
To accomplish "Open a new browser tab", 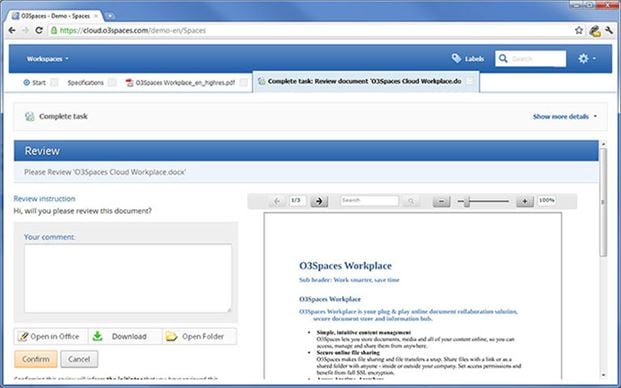I will click(x=110, y=16).
